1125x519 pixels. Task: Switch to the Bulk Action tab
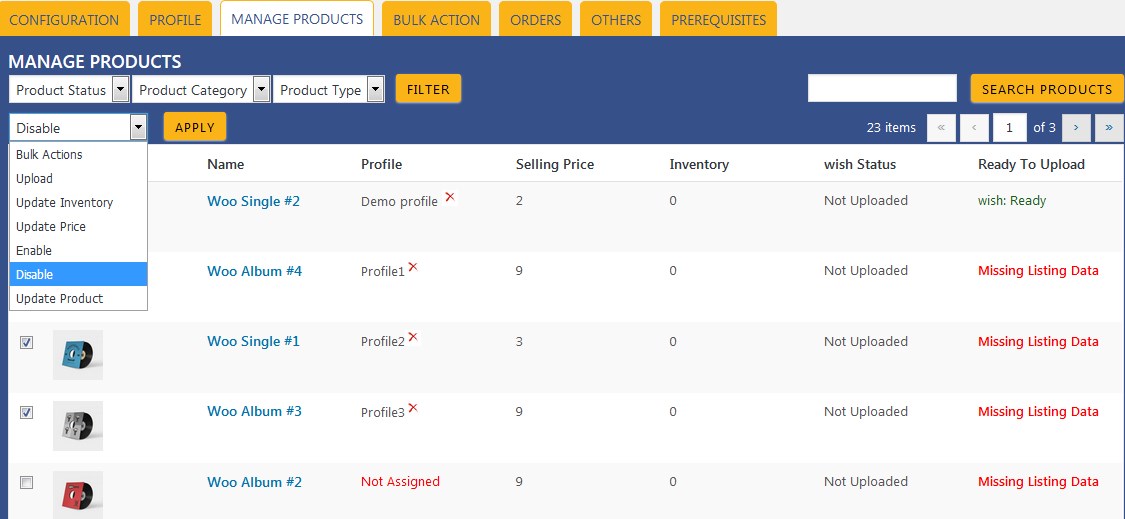(436, 19)
